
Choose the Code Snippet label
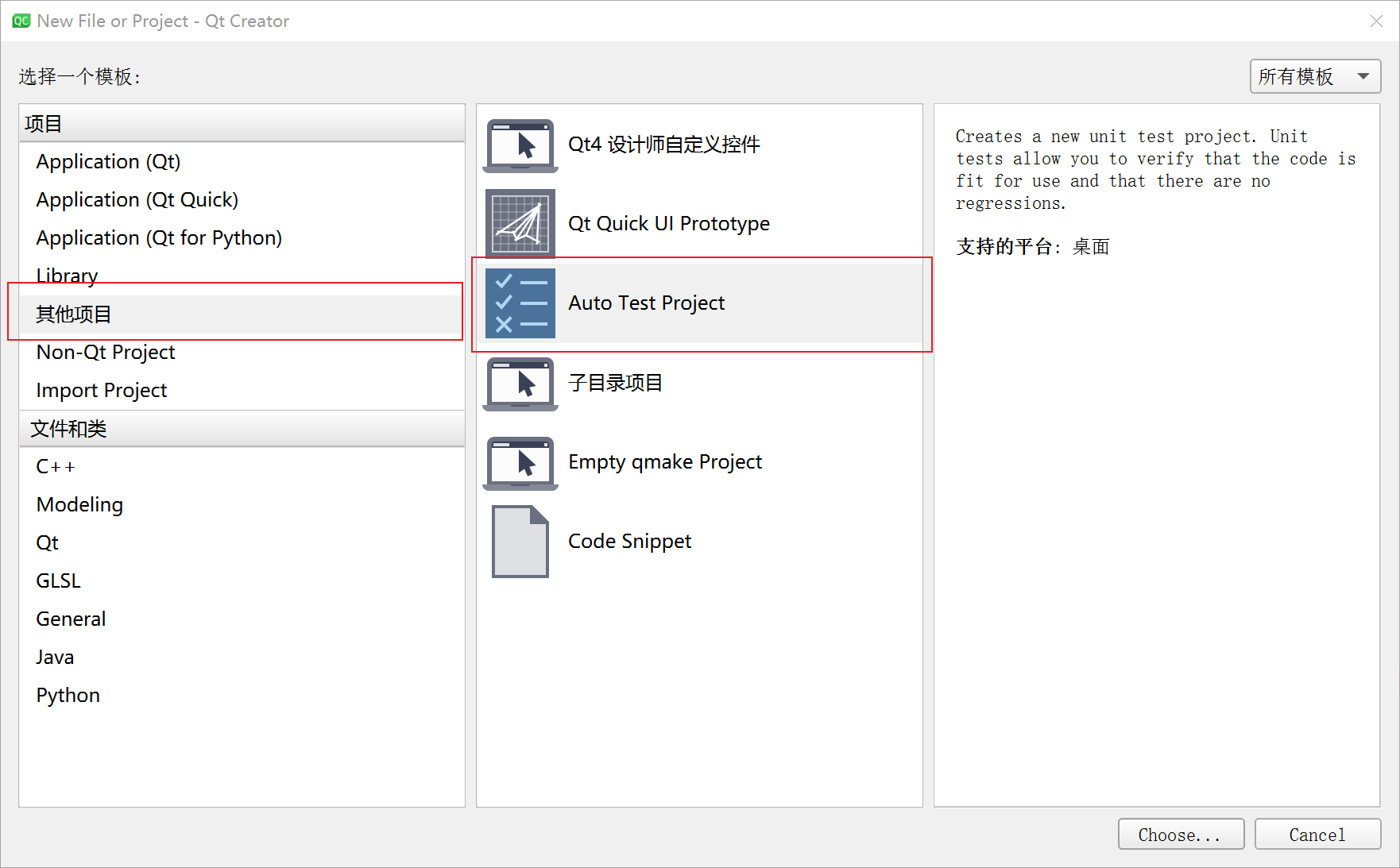[629, 542]
